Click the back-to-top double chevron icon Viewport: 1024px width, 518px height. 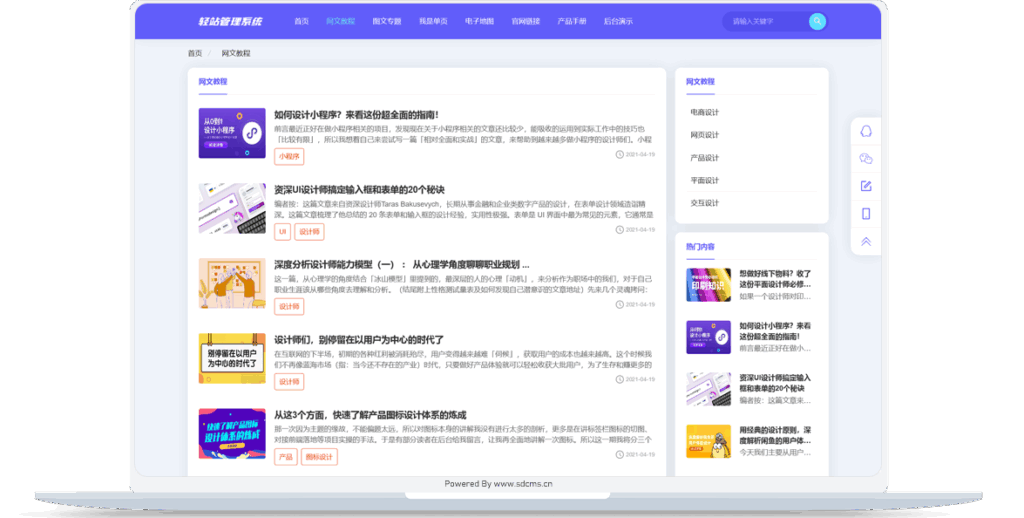tap(866, 242)
